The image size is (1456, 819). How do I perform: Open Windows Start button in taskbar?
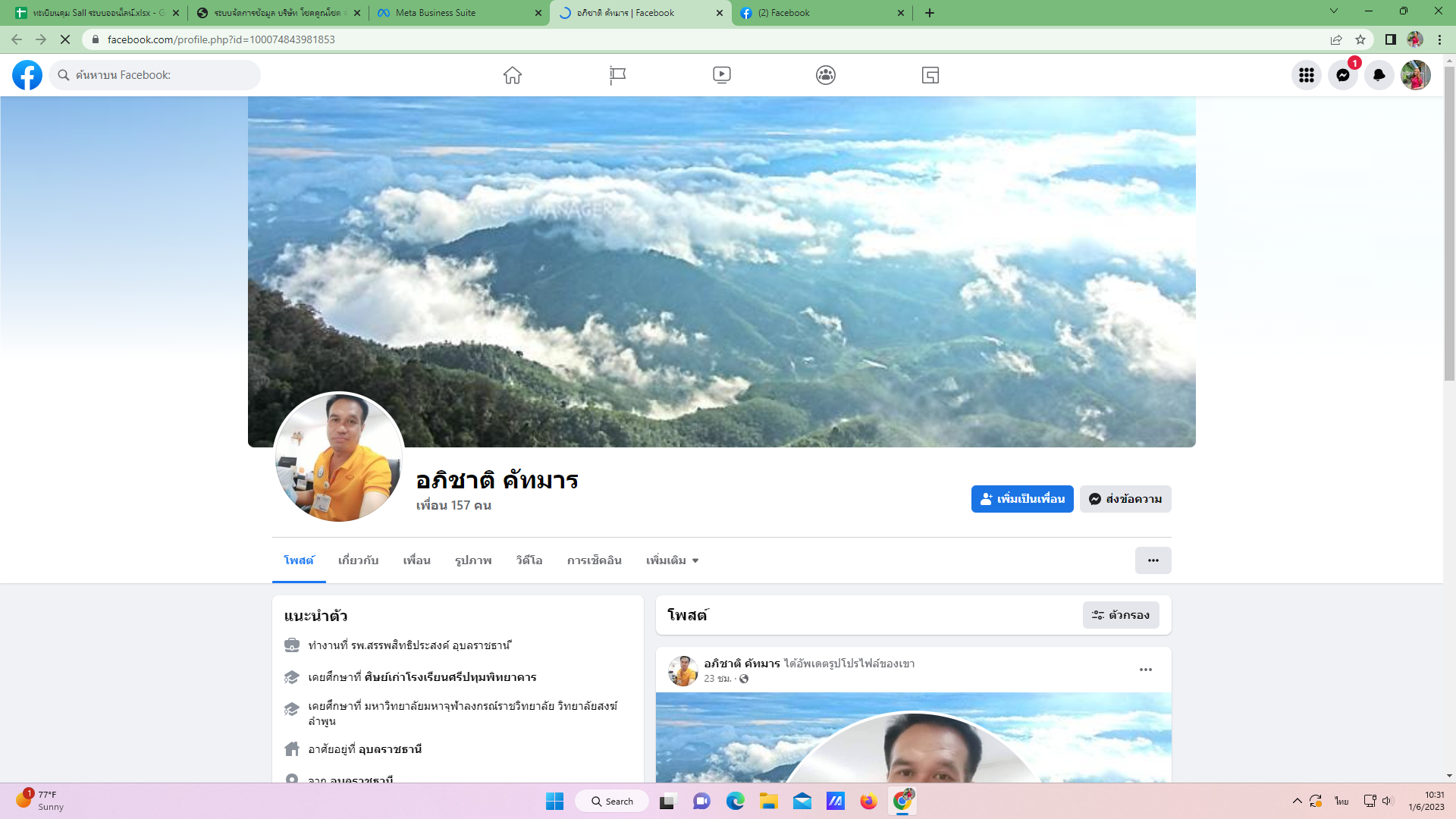(554, 802)
